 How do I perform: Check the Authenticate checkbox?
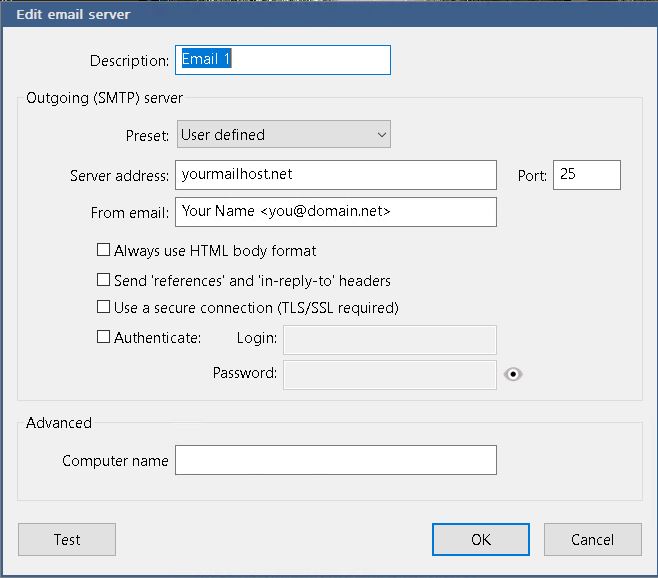[103, 338]
